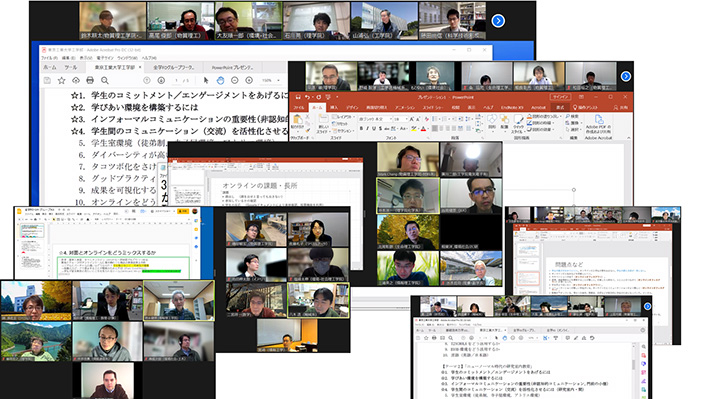Click the print icon in the top-left Acrobat toolbar
Viewport: 710px width, 399px height.
pyautogui.click(x=90, y=80)
